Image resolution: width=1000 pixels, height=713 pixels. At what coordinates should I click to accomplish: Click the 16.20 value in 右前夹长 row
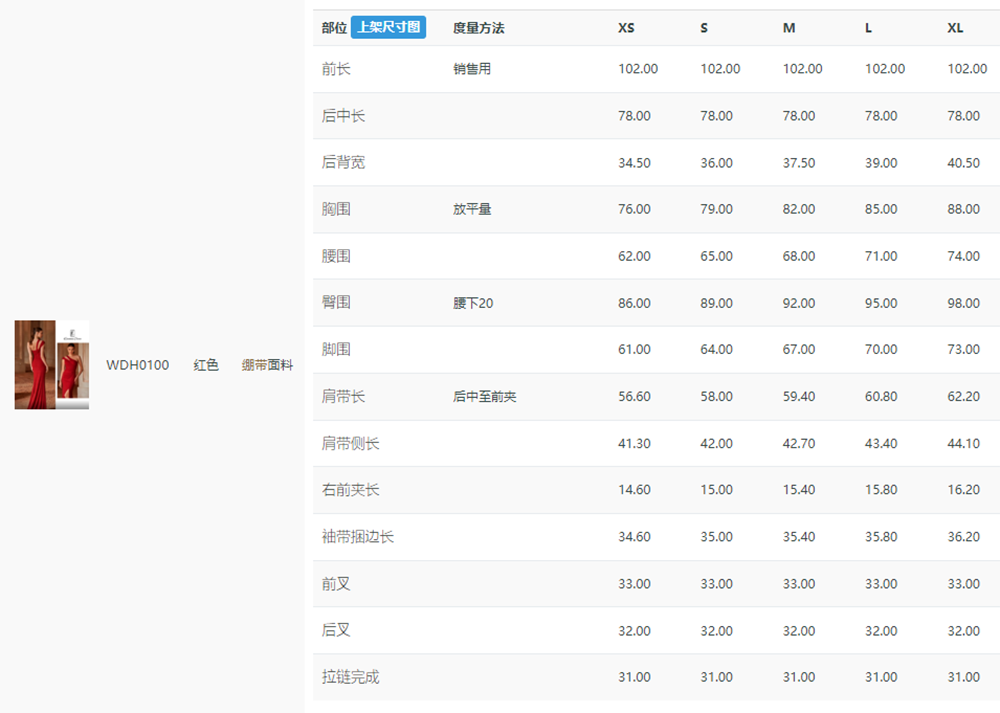click(964, 490)
